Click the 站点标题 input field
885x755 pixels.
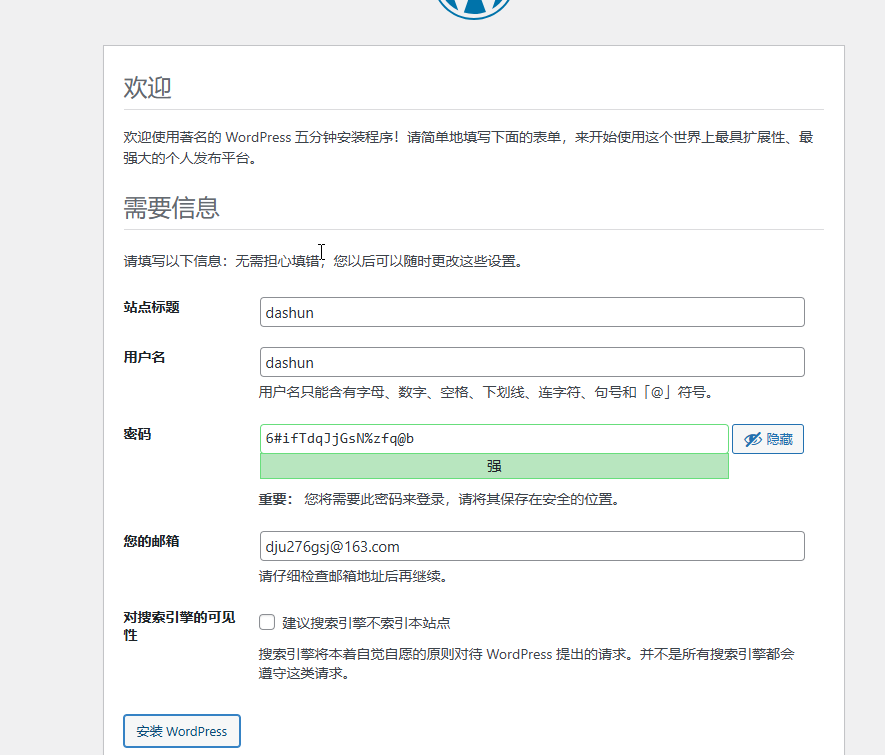tap(532, 312)
